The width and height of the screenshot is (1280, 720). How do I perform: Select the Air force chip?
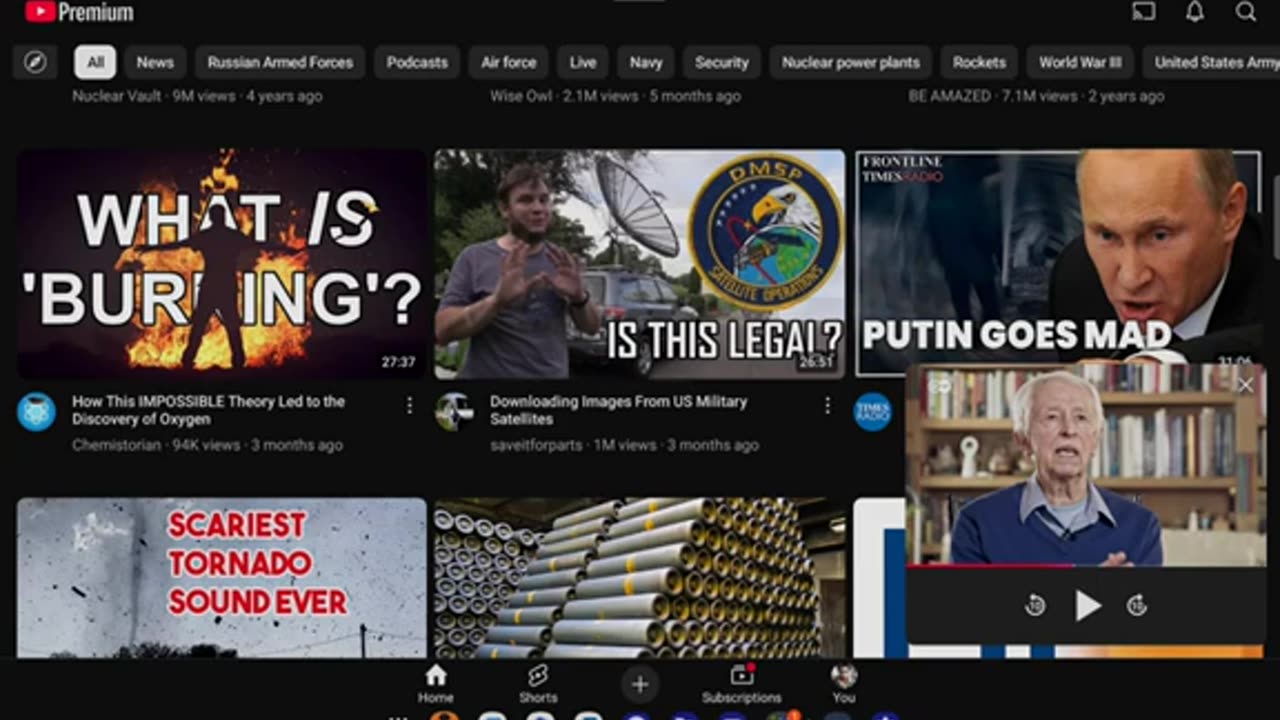[x=509, y=62]
